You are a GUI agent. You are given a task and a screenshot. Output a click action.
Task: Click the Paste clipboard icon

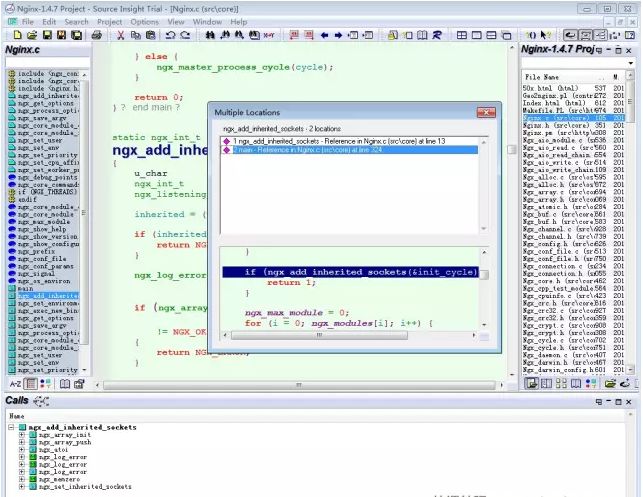tap(150, 35)
